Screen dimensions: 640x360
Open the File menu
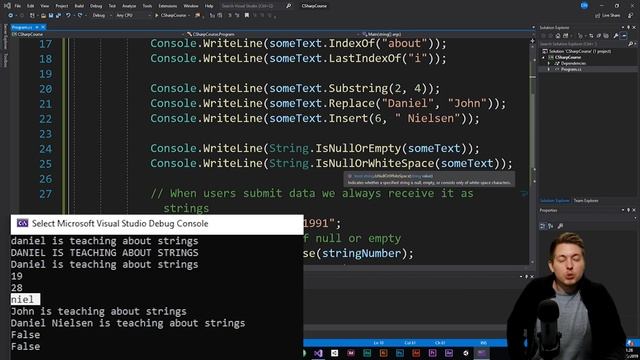click(18, 6)
